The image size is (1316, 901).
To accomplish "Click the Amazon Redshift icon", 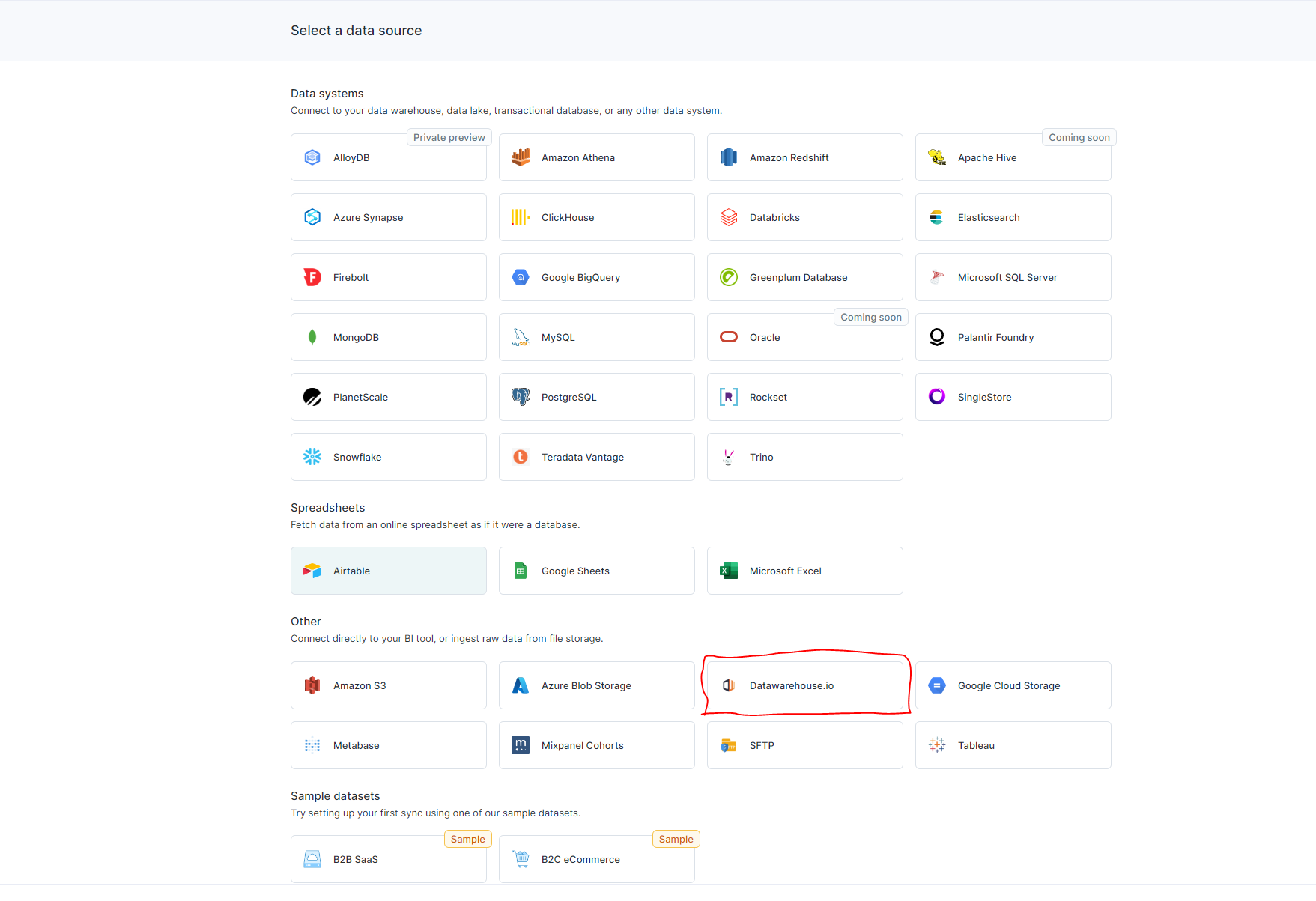I will click(728, 157).
